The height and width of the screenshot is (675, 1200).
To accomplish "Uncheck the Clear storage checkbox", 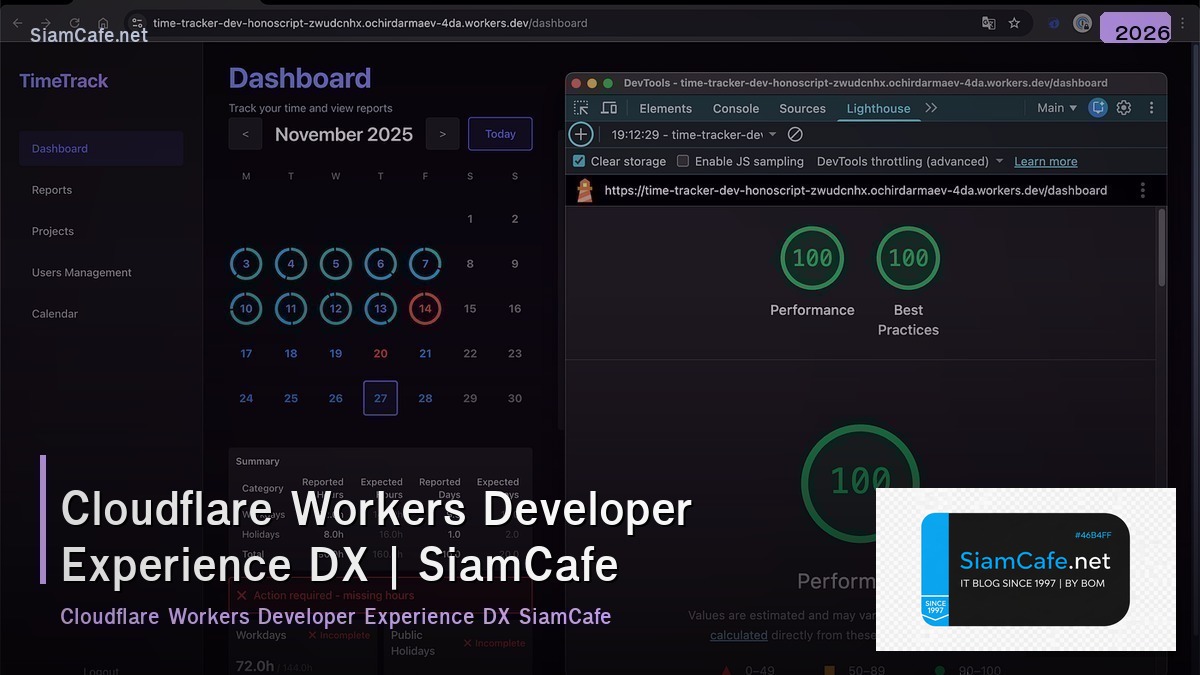I will tap(578, 160).
